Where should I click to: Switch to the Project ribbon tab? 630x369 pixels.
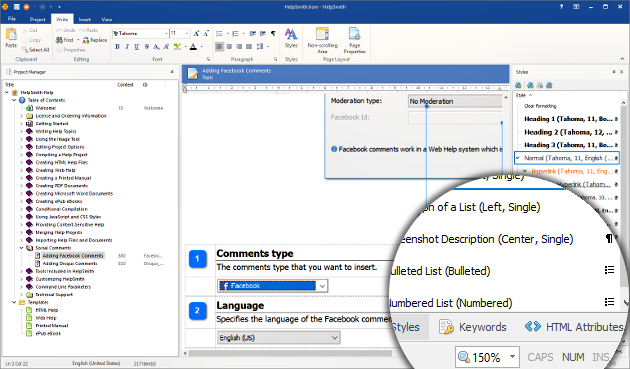[x=37, y=19]
